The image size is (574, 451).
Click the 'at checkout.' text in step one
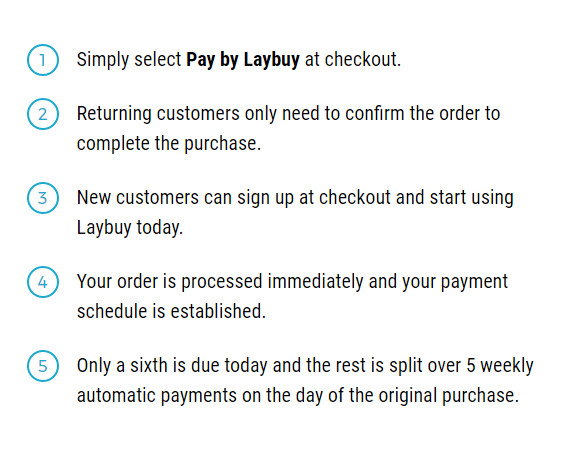tap(353, 59)
